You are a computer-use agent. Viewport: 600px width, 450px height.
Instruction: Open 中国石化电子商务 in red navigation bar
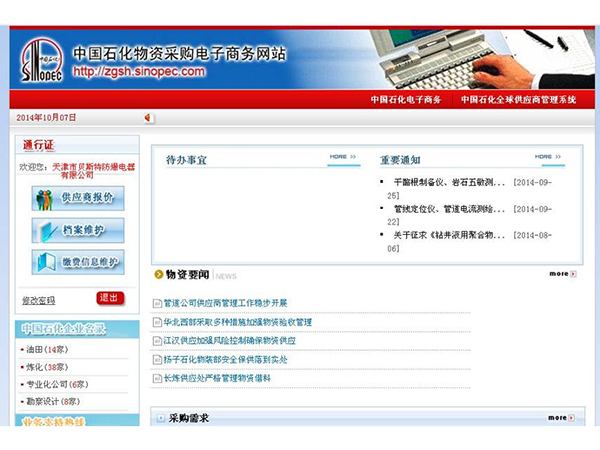click(406, 99)
